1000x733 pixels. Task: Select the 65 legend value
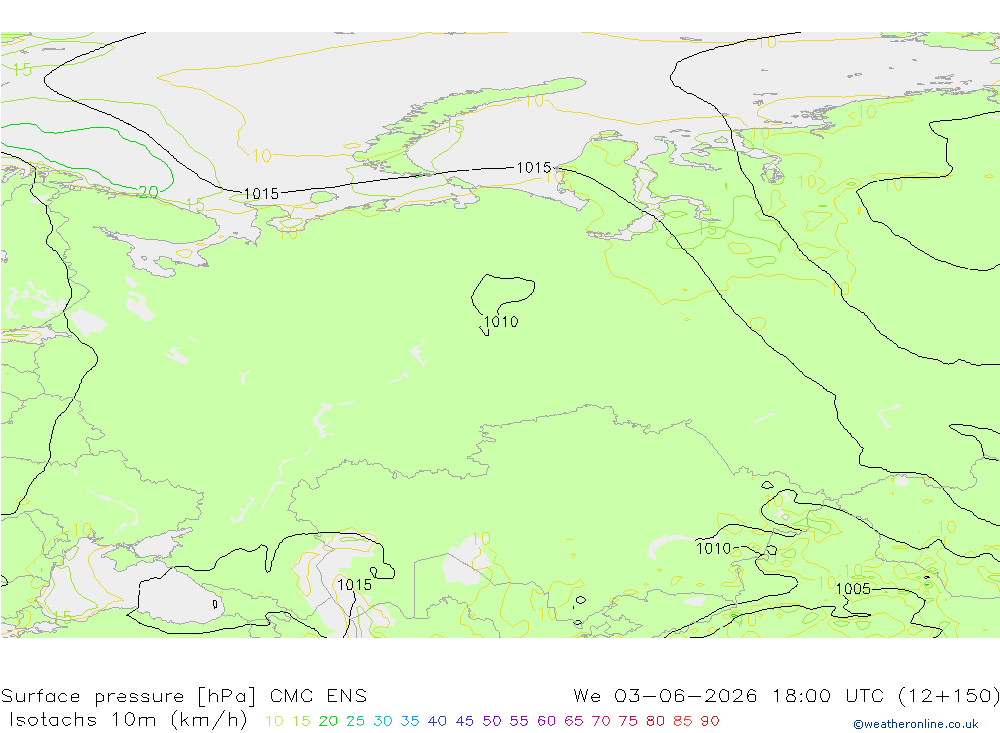point(573,721)
